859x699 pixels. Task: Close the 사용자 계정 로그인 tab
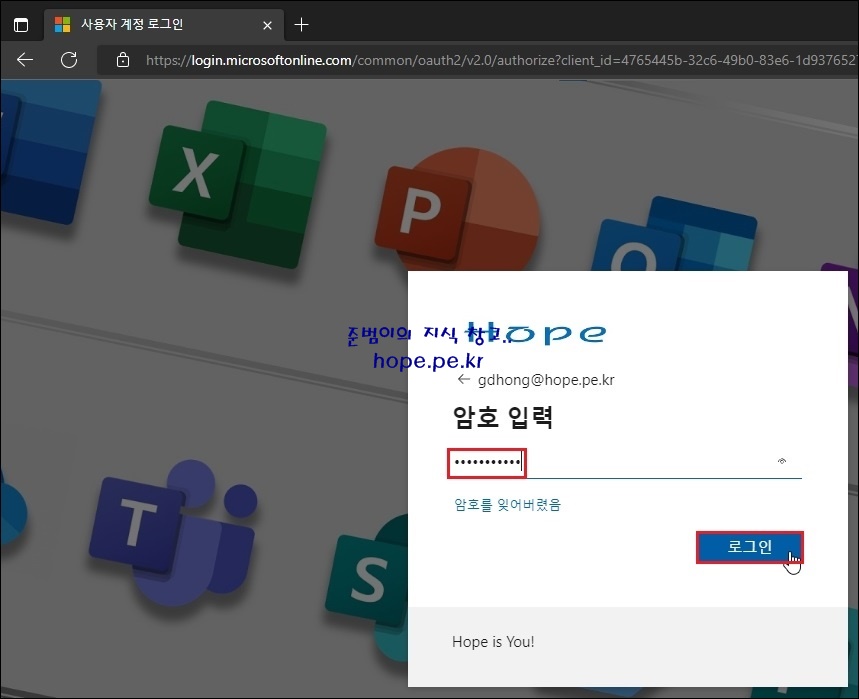click(267, 25)
